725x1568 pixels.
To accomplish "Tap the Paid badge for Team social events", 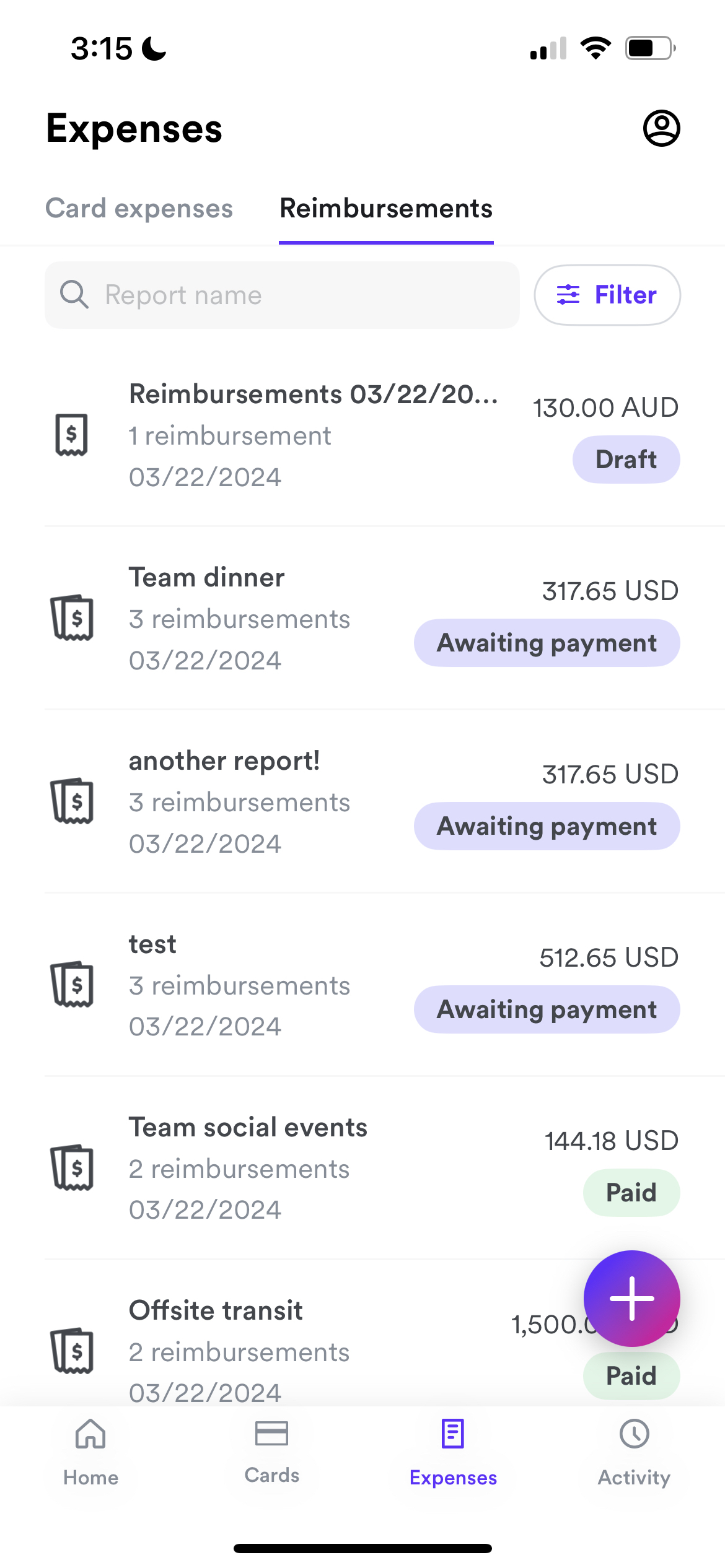I will pyautogui.click(x=631, y=1193).
